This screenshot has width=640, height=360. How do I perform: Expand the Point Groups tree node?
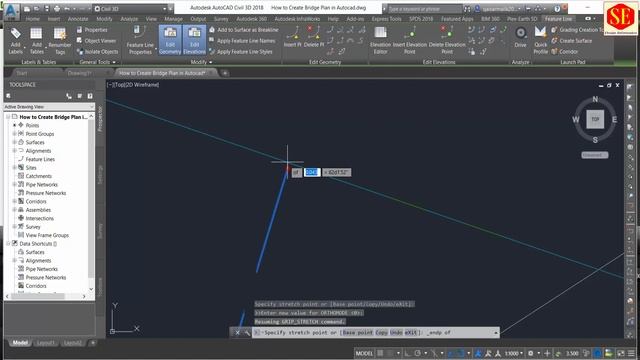(15, 134)
